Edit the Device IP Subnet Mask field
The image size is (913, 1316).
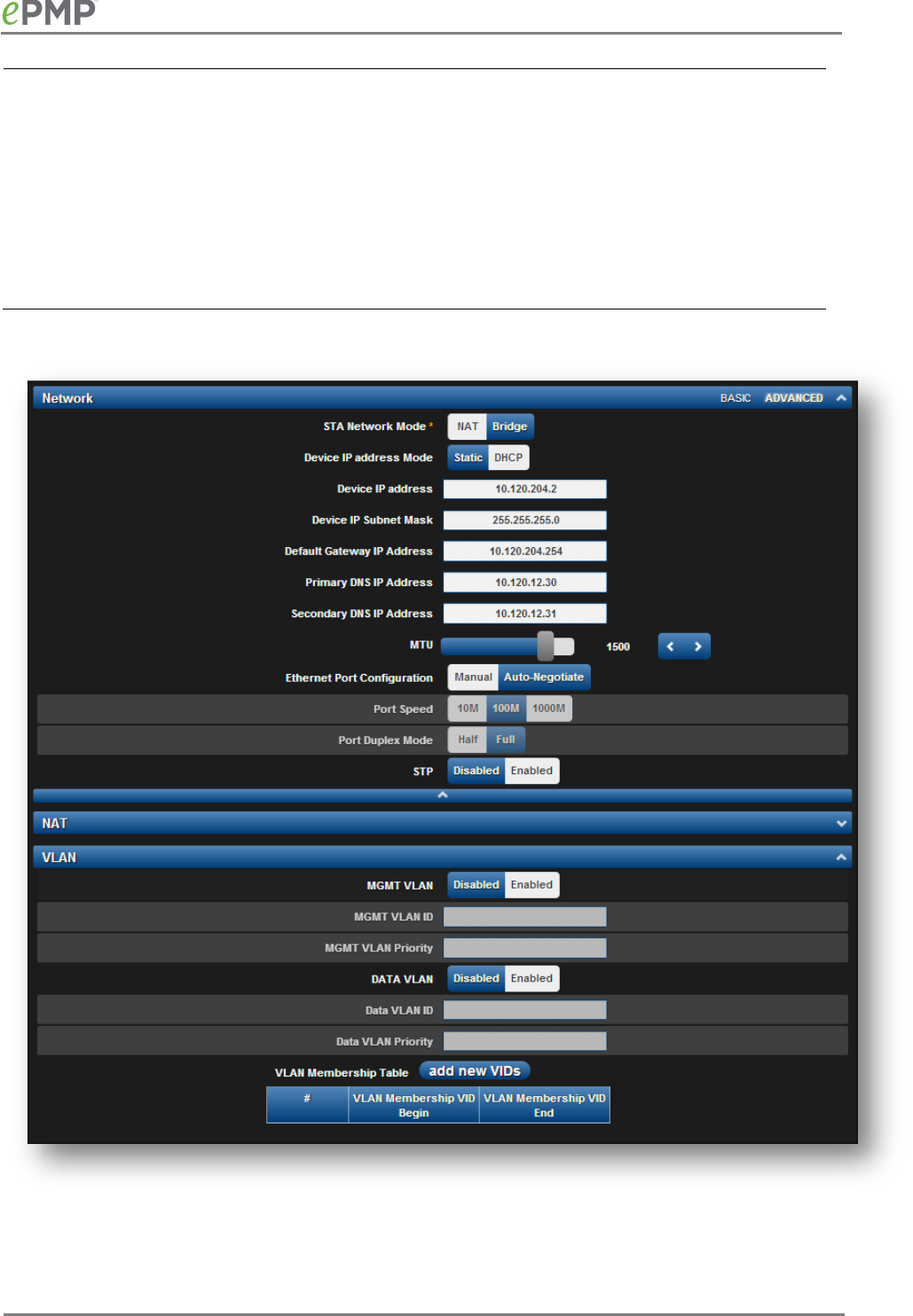[525, 521]
